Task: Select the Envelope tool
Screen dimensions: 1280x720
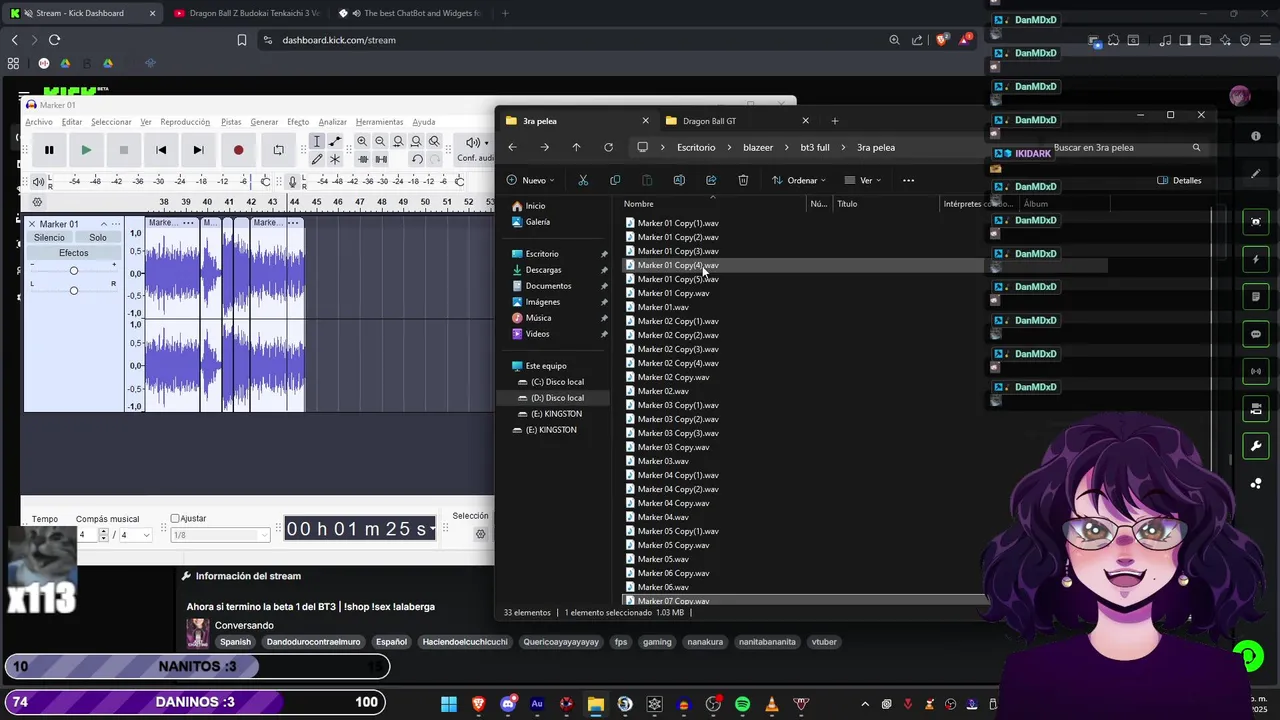Action: (x=335, y=141)
